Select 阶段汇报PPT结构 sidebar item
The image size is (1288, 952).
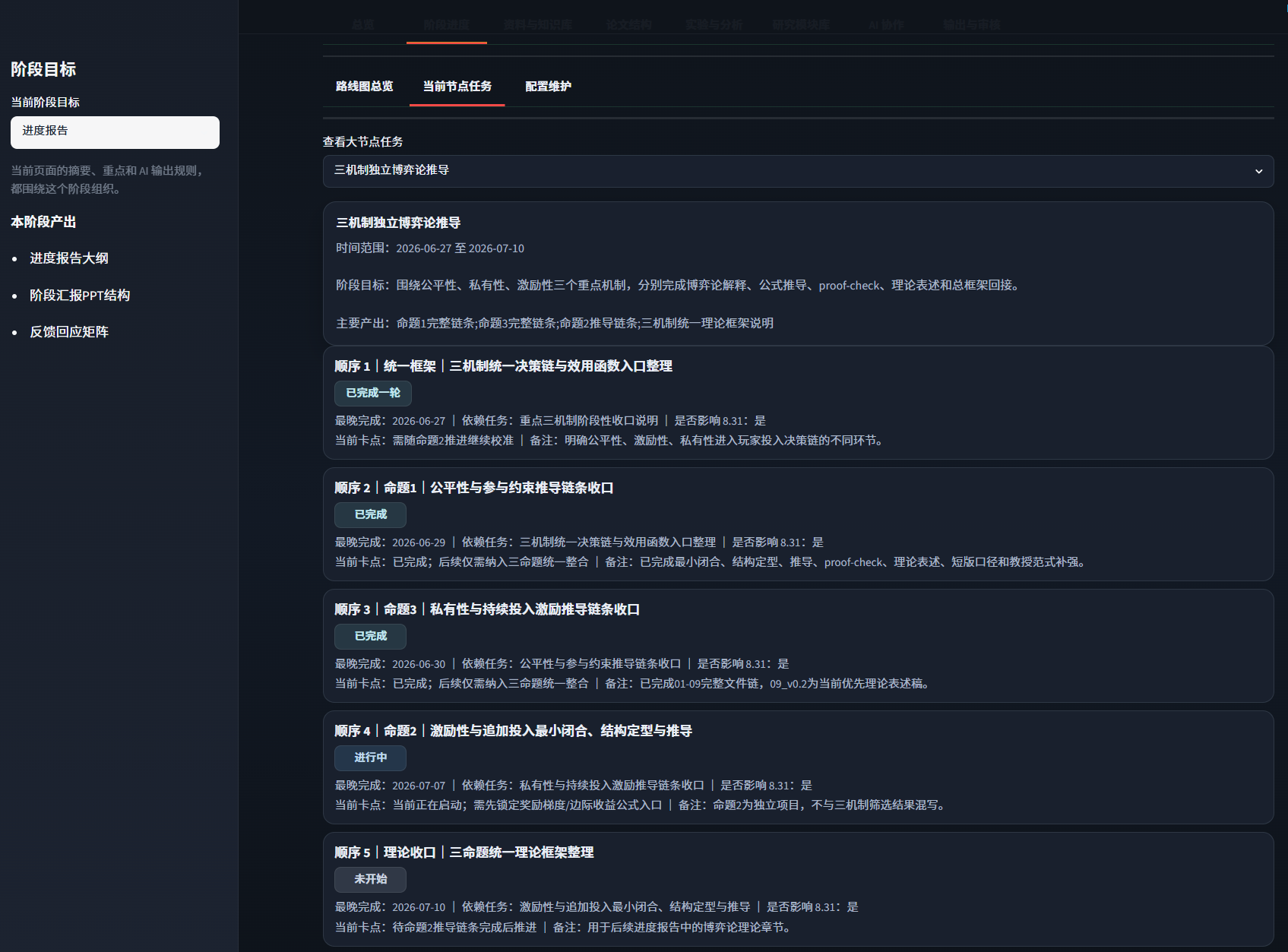(x=80, y=296)
